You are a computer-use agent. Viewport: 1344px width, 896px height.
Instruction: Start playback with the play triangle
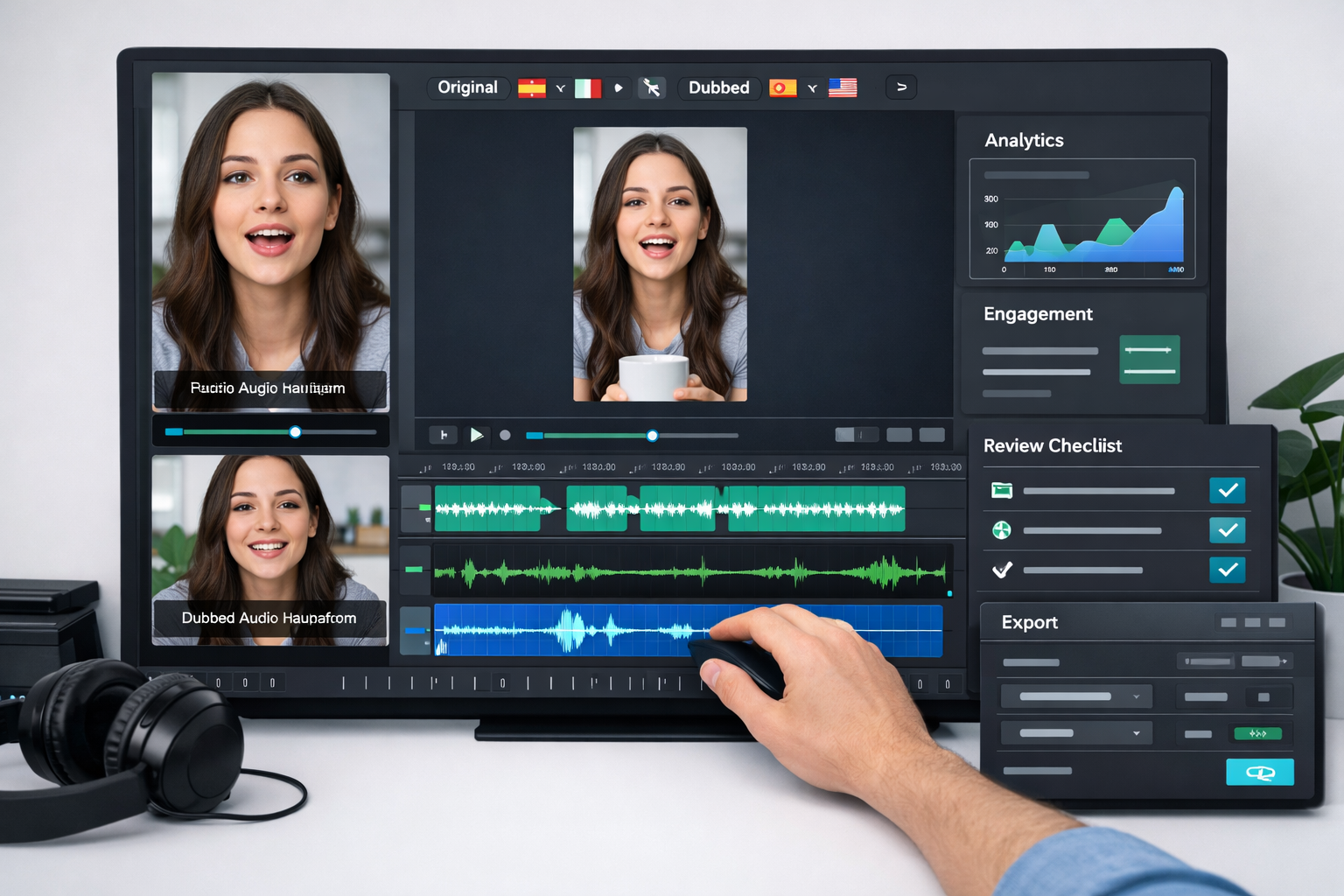[x=477, y=435]
